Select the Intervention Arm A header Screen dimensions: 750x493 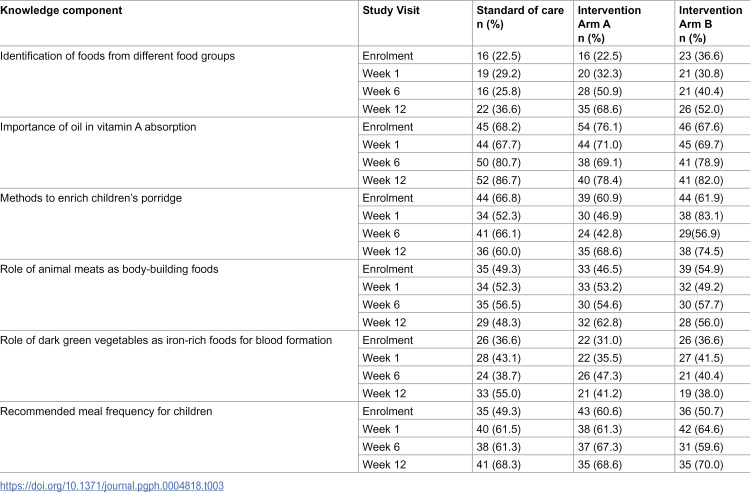click(x=609, y=24)
